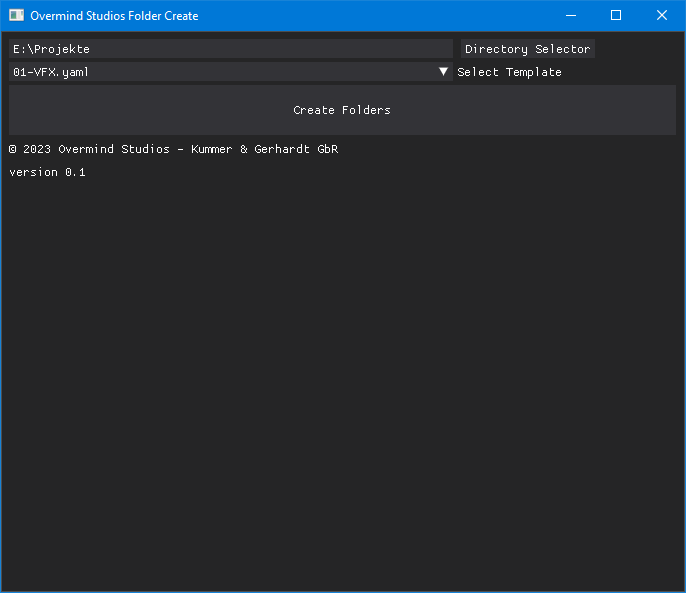Click the app icon in title bar
This screenshot has width=686, height=593.
pyautogui.click(x=17, y=15)
